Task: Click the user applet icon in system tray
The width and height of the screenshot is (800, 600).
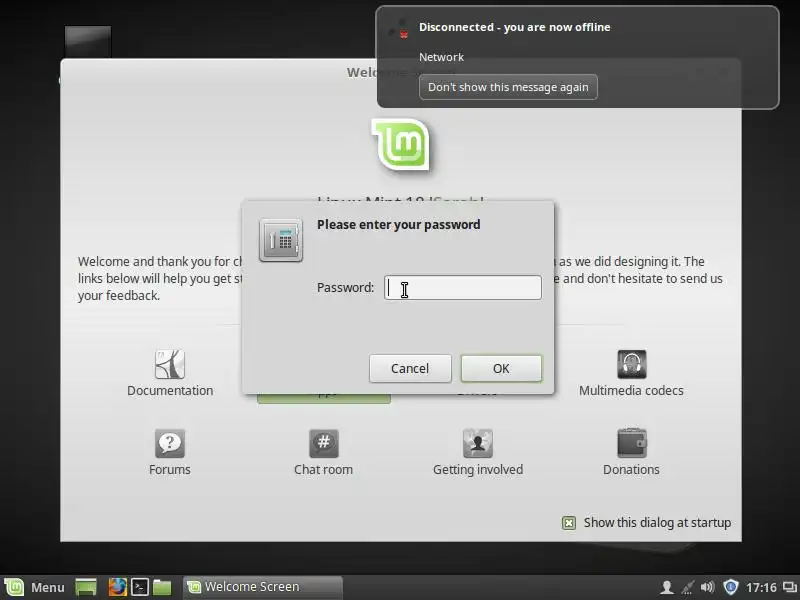Action: pyautogui.click(x=666, y=587)
